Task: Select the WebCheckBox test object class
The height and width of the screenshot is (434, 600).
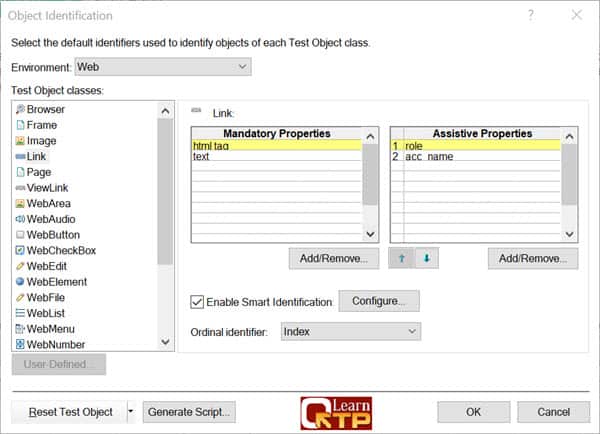Action: pyautogui.click(x=61, y=251)
